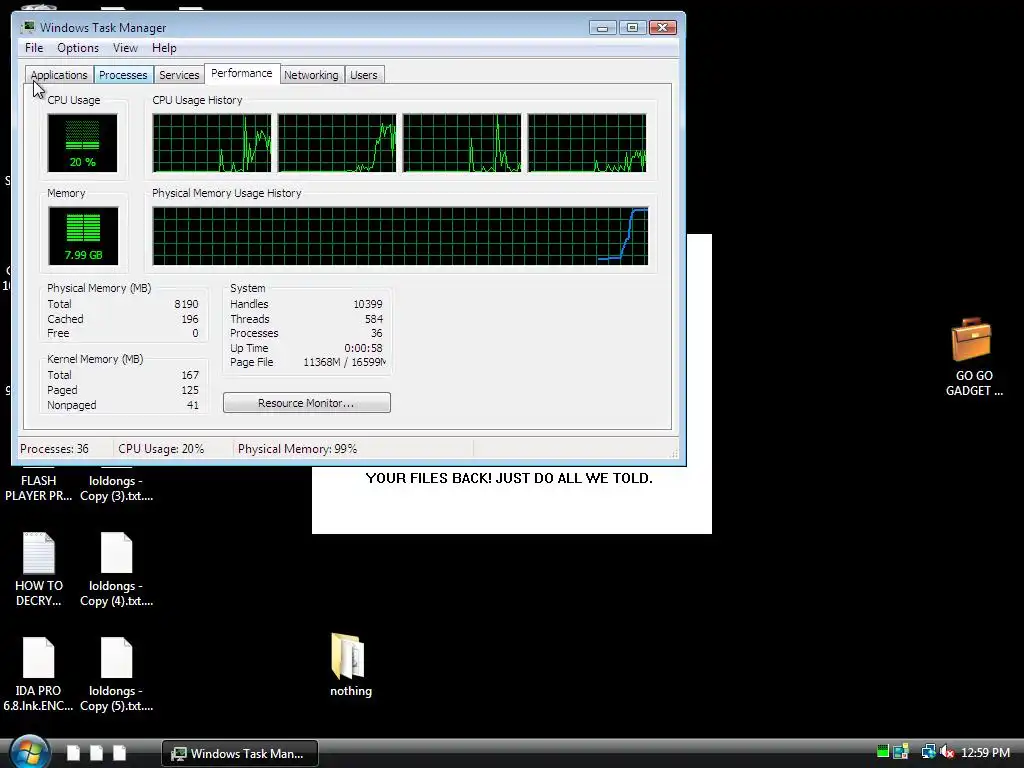Close the Windows Task Manager window
Screen dimensions: 1024x768
[662, 27]
